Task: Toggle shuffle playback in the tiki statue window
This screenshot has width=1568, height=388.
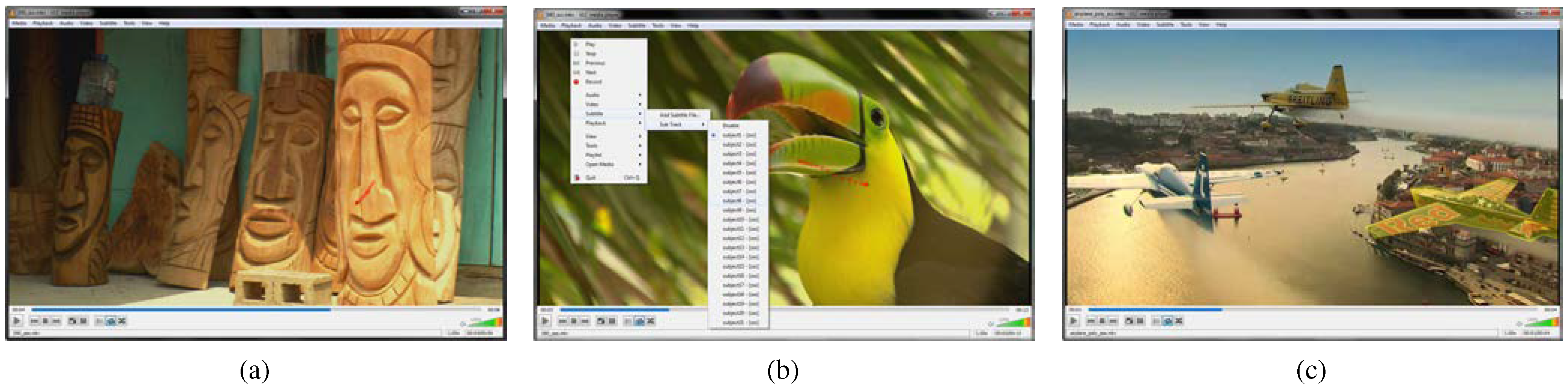Action: (122, 321)
